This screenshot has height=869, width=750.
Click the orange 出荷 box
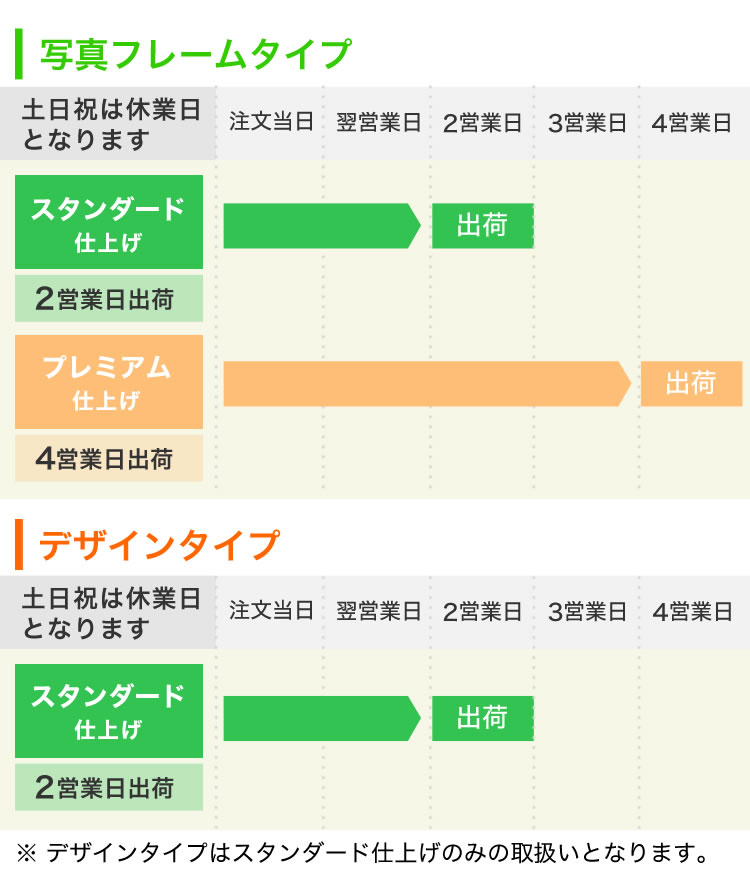click(x=691, y=384)
